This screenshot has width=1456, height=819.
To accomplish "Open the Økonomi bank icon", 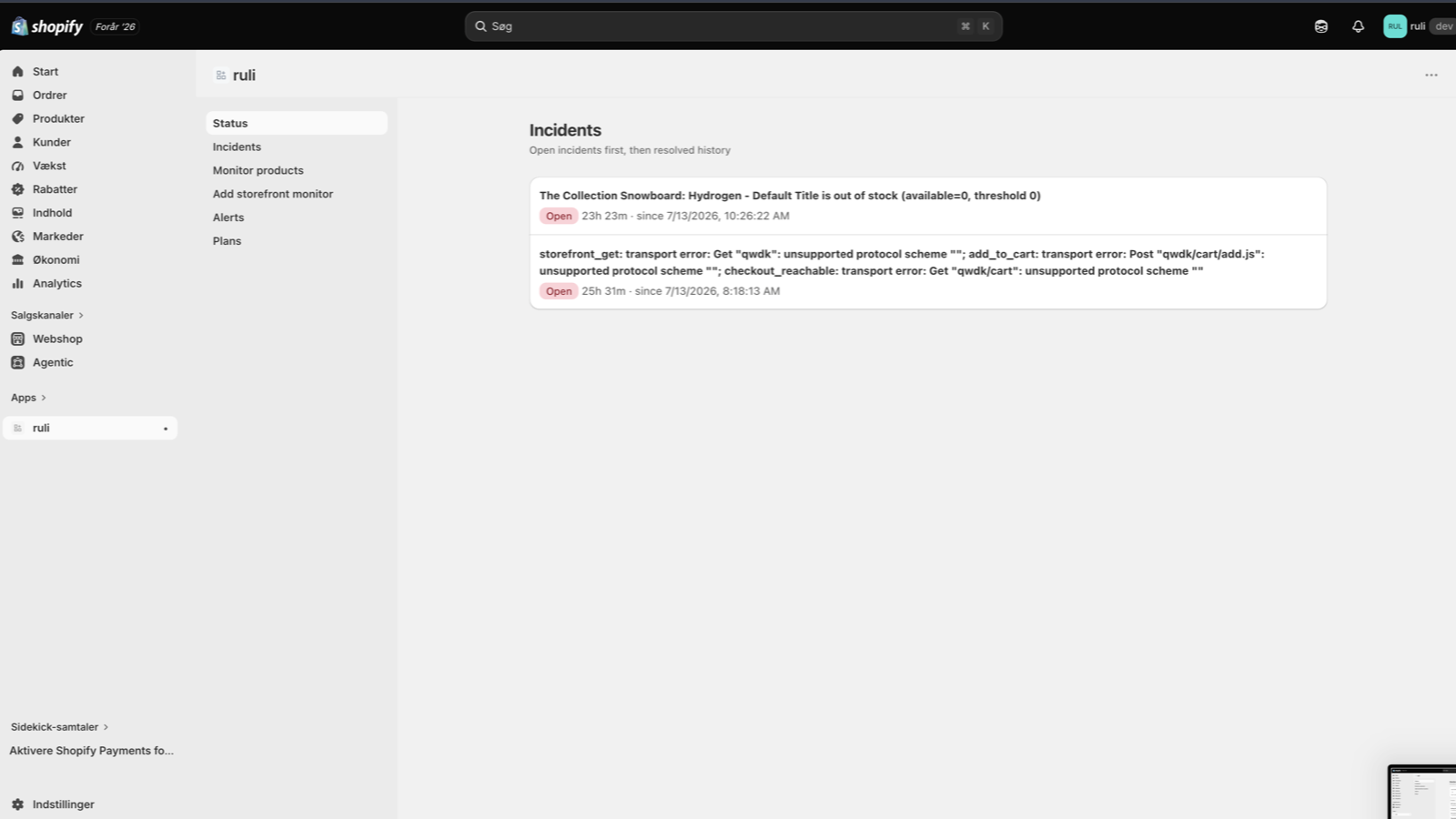I will click(x=17, y=260).
